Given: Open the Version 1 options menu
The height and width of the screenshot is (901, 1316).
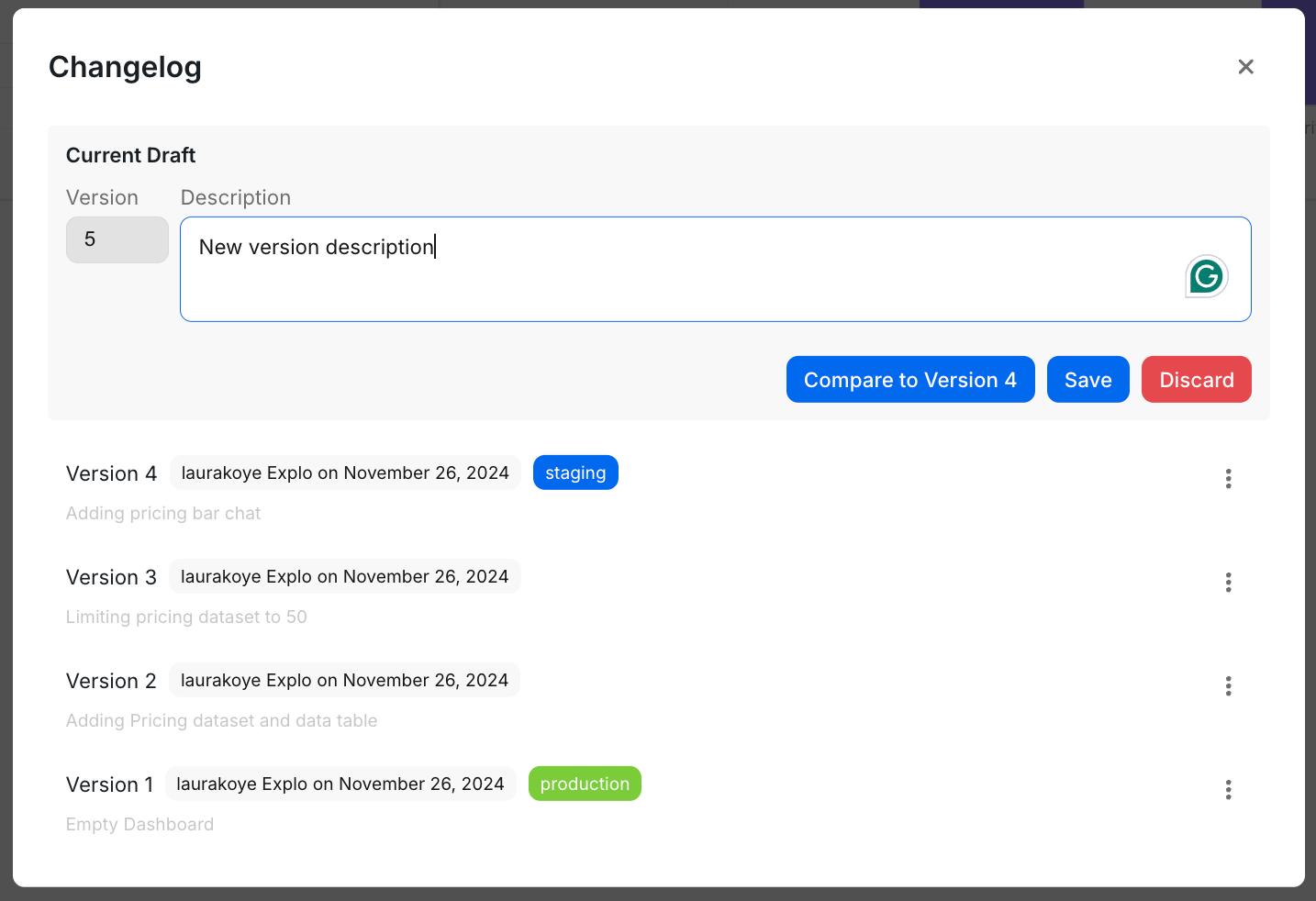Looking at the screenshot, I should tap(1228, 790).
